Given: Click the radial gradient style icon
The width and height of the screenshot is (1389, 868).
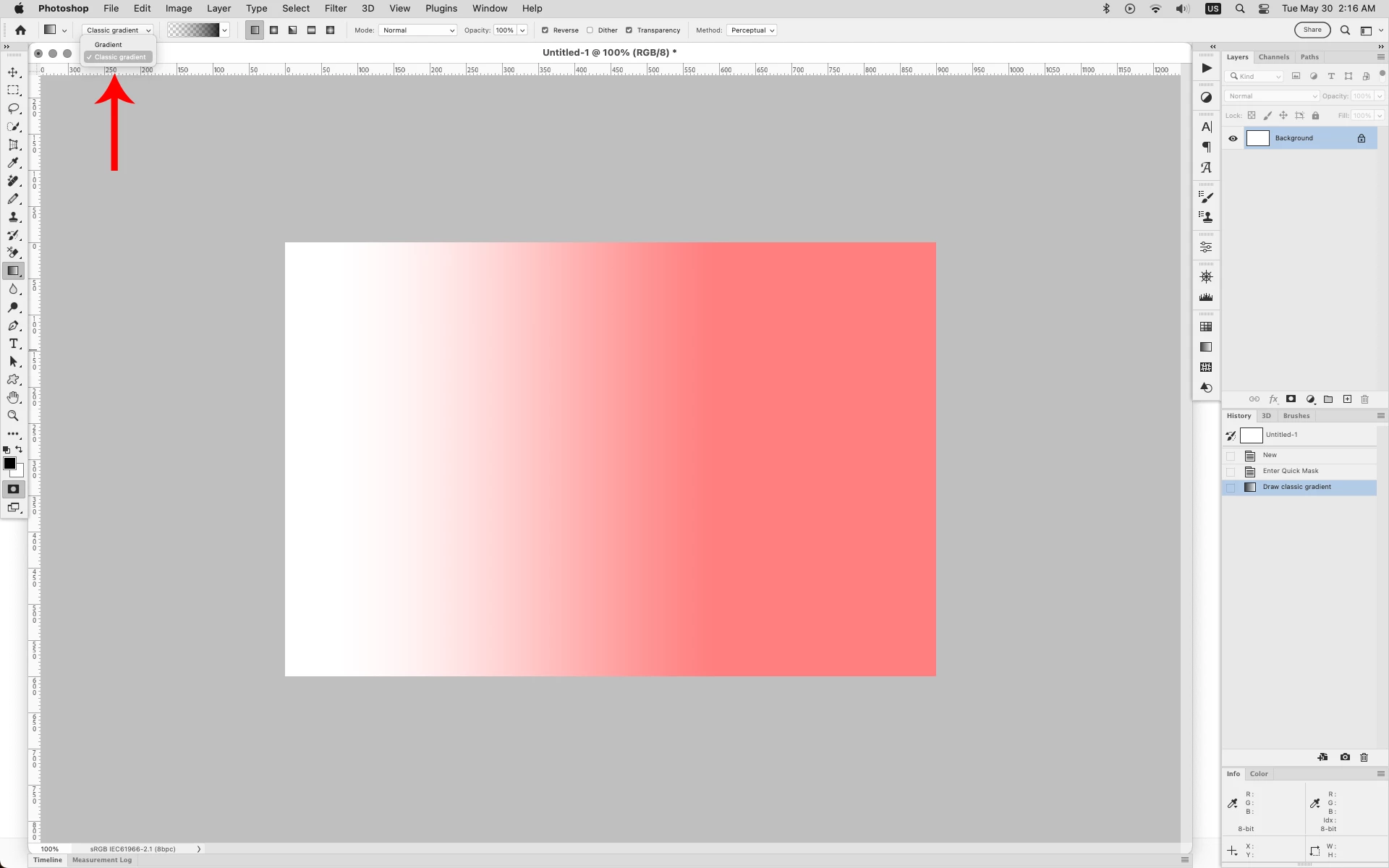Looking at the screenshot, I should pos(274,30).
